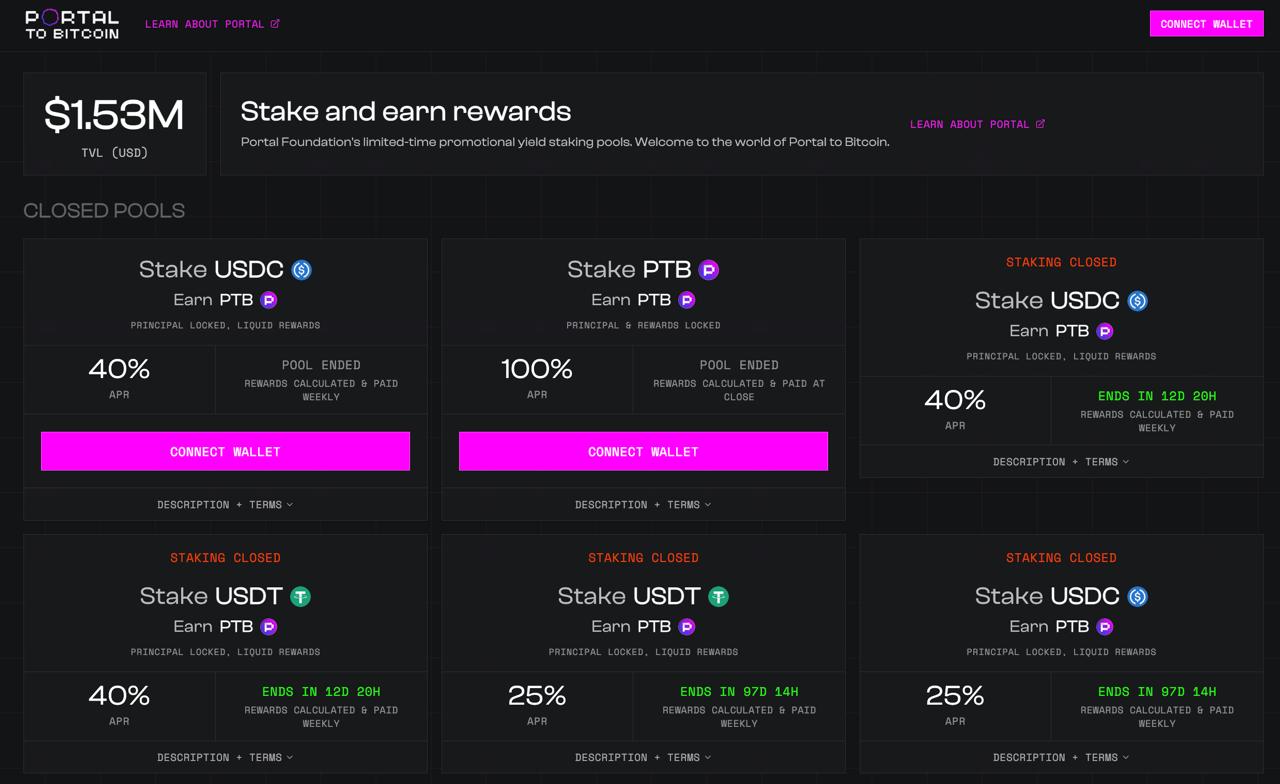
Task: Click the USDT icon in the bottom-middle pool
Action: tap(718, 597)
